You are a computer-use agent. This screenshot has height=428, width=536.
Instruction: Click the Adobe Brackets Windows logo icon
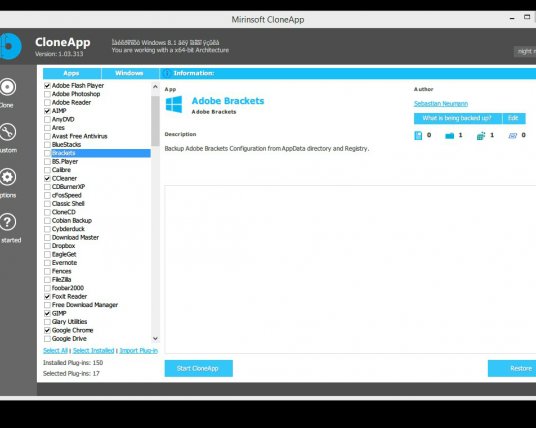[x=174, y=104]
